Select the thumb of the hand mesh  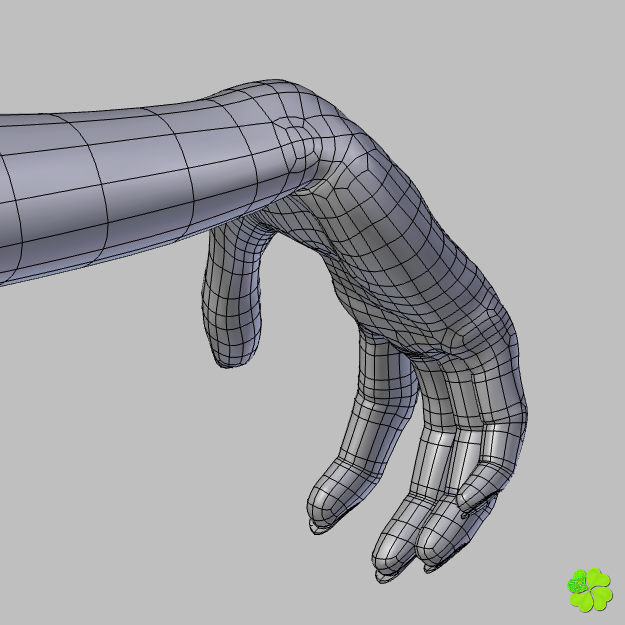(232, 295)
